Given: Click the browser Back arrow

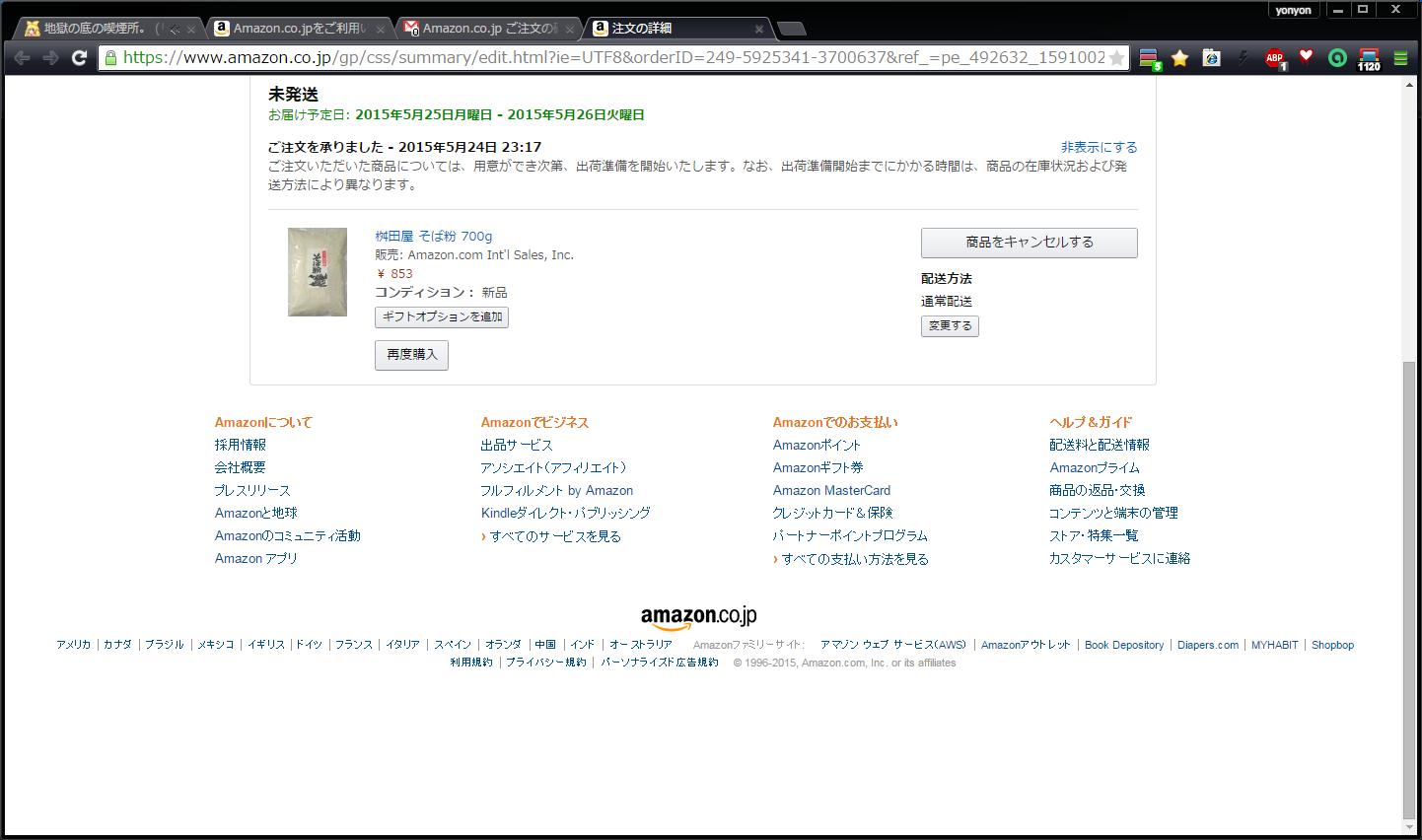Looking at the screenshot, I should click(22, 58).
